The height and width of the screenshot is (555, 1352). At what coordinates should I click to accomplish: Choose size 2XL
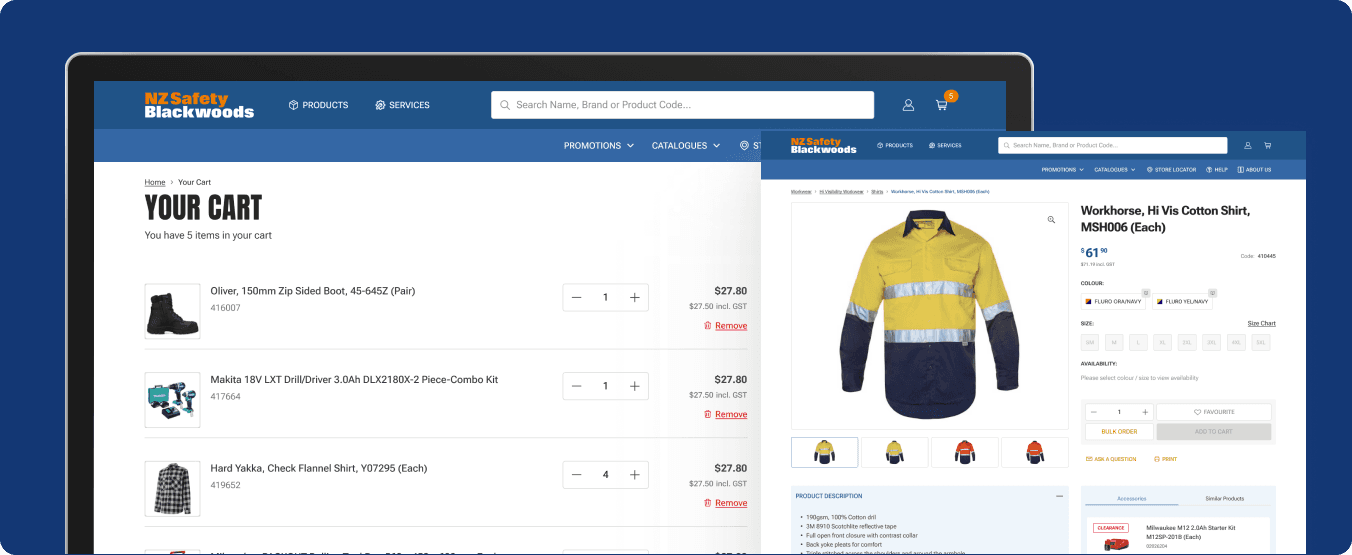tap(1187, 342)
